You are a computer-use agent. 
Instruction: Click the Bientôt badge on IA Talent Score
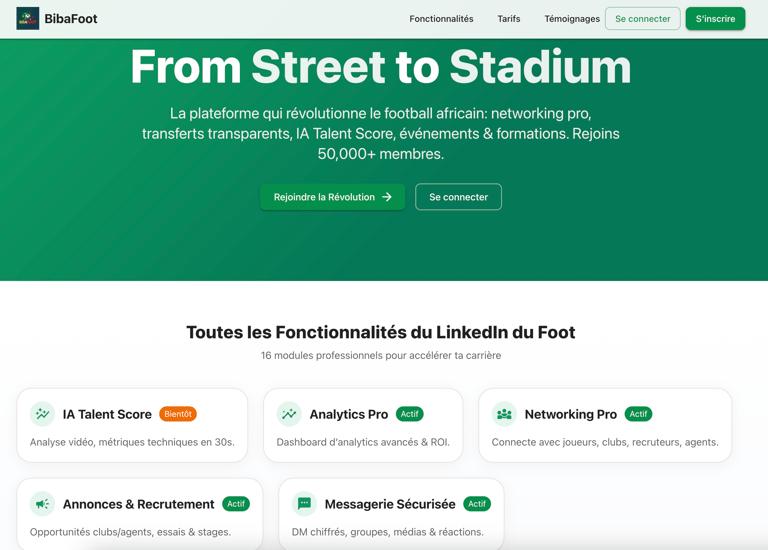point(178,414)
